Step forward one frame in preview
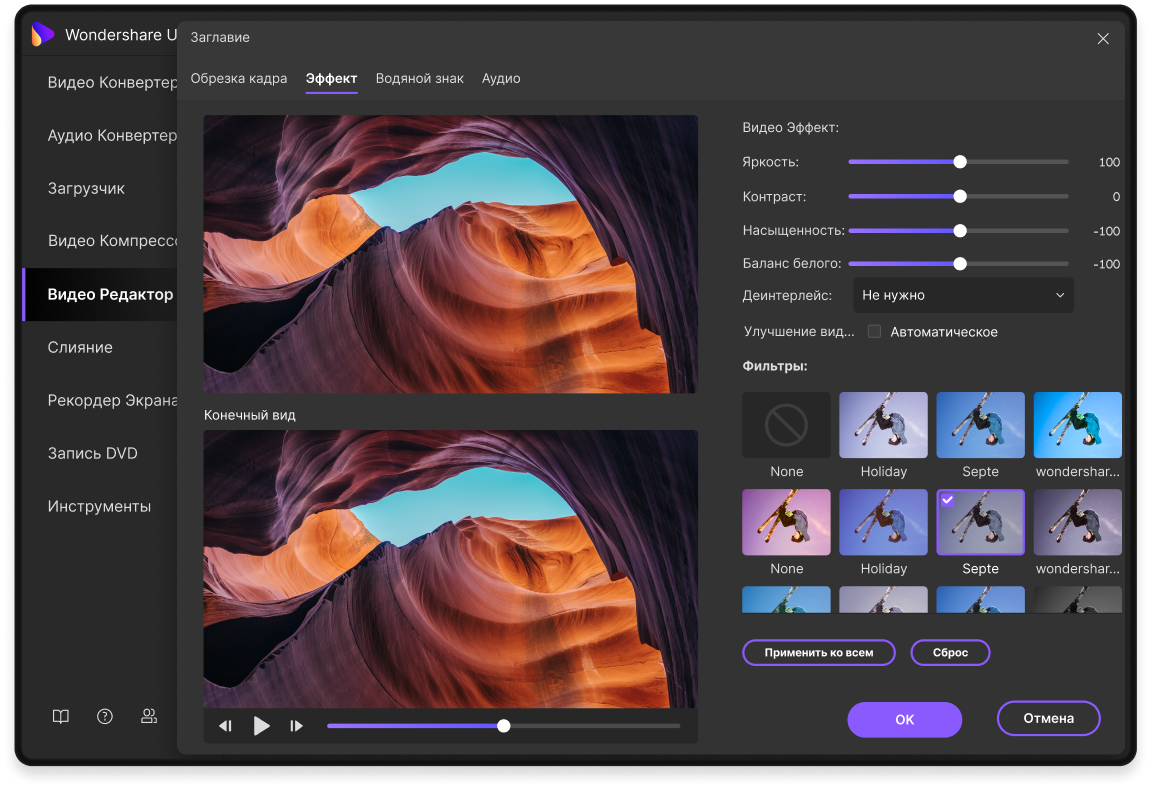 (x=296, y=726)
